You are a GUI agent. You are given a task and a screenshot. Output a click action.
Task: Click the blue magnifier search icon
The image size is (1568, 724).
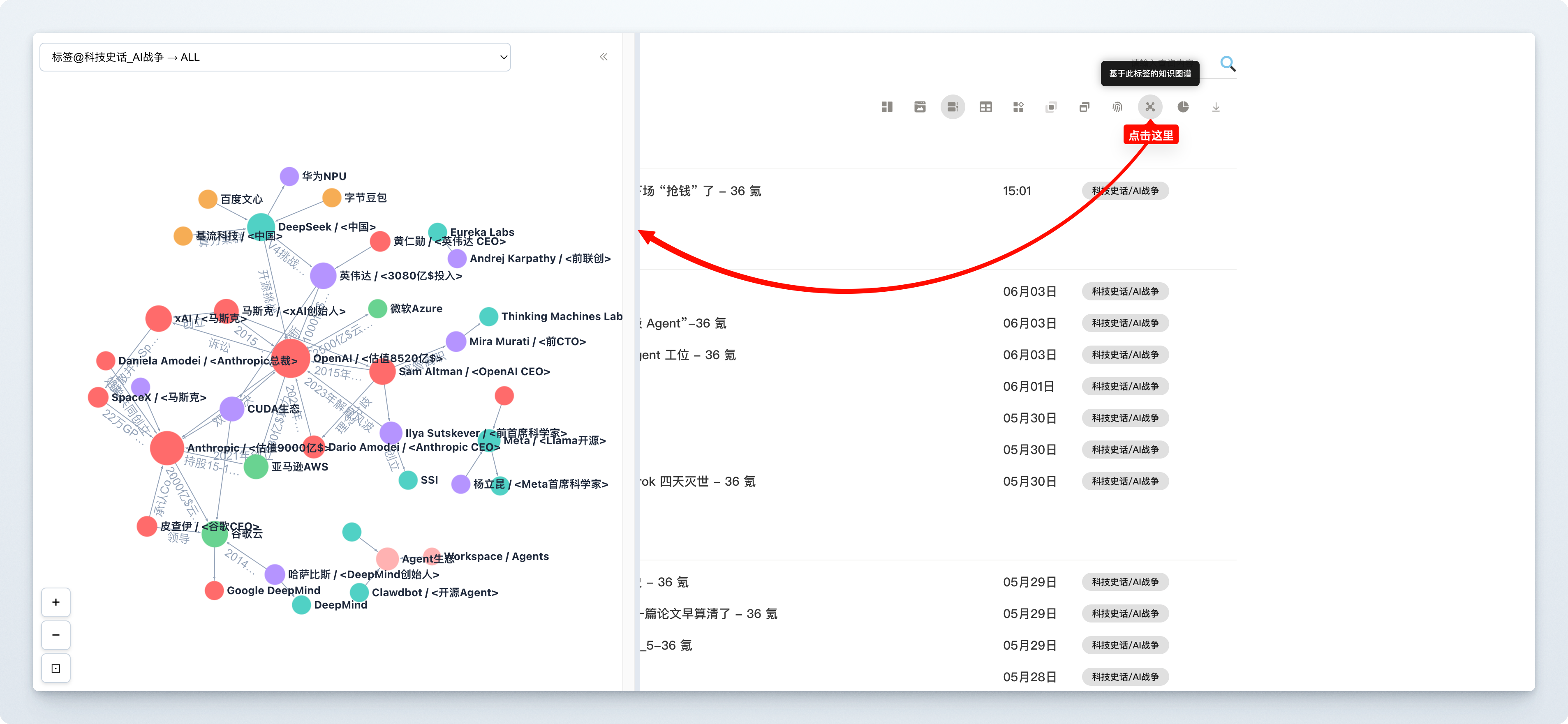1228,63
